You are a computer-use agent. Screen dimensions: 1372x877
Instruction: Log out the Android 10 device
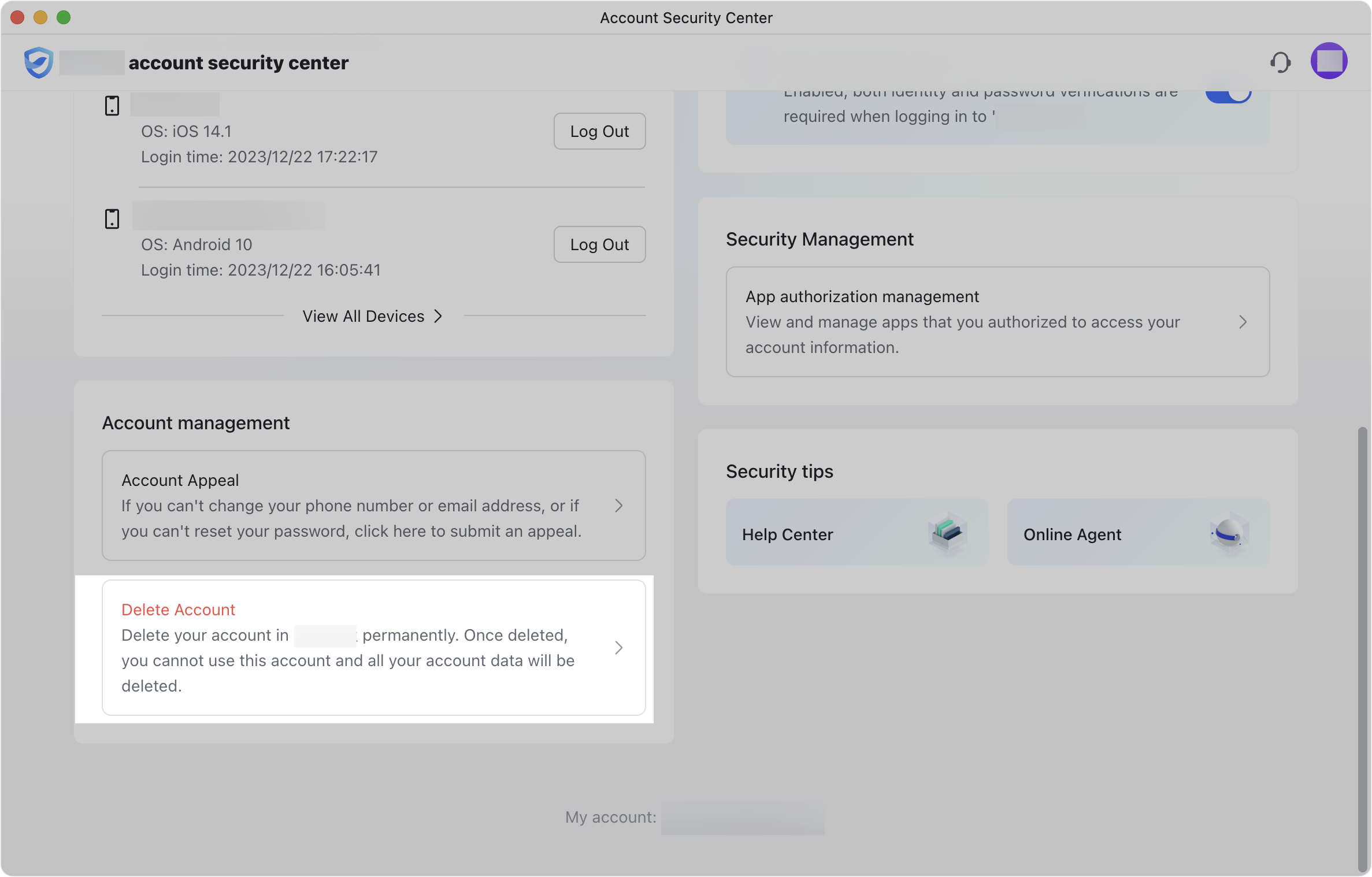click(x=599, y=244)
